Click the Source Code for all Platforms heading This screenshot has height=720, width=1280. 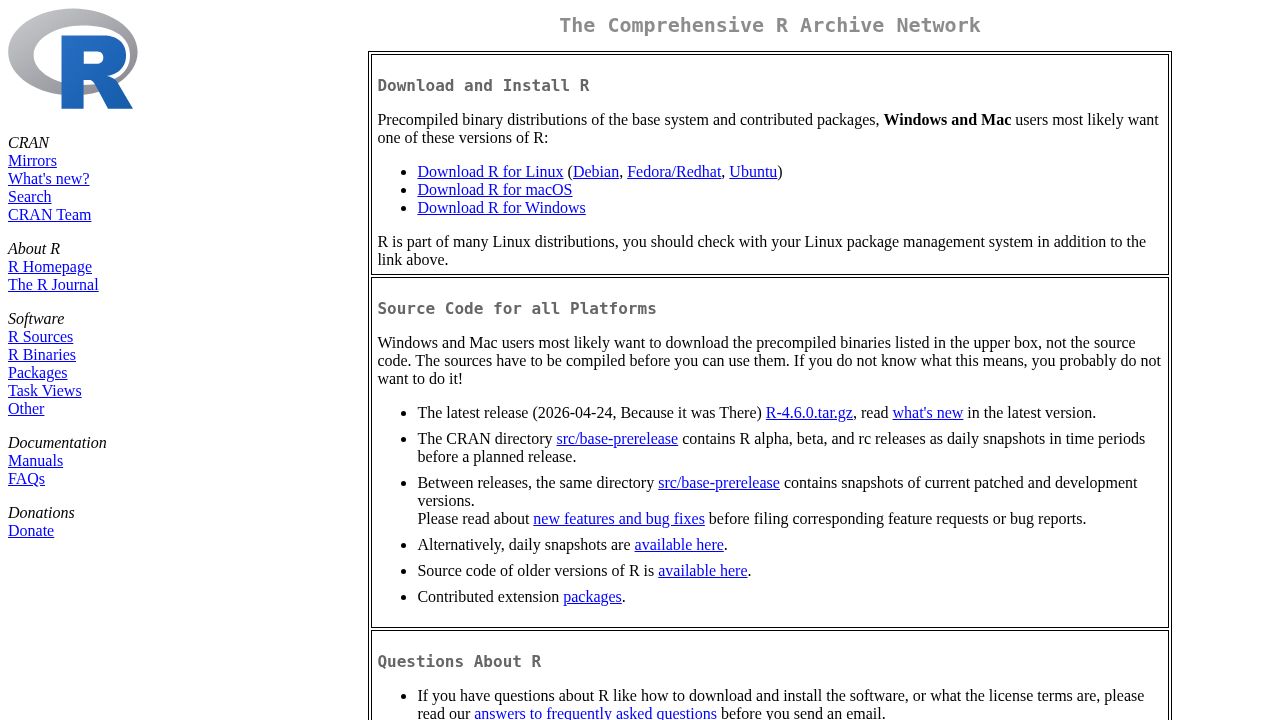pyautogui.click(x=517, y=309)
